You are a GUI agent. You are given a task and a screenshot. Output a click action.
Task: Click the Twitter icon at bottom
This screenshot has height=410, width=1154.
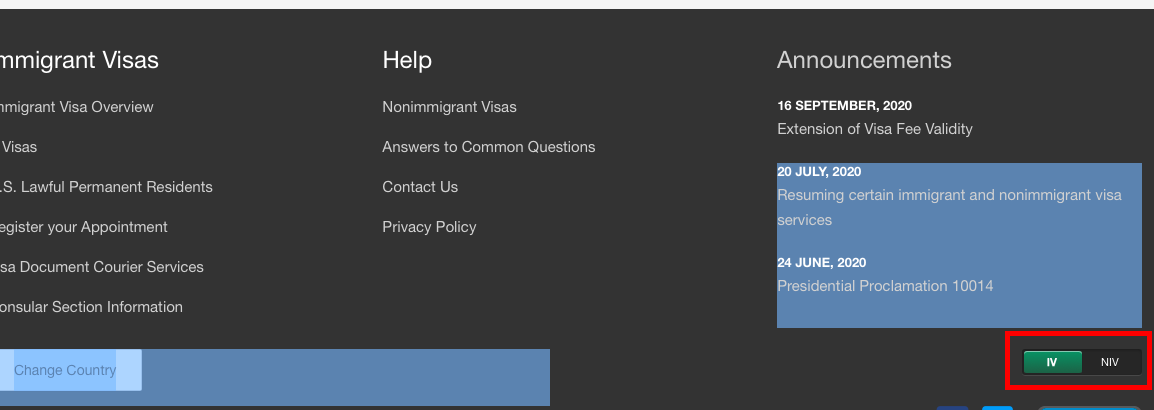997,408
